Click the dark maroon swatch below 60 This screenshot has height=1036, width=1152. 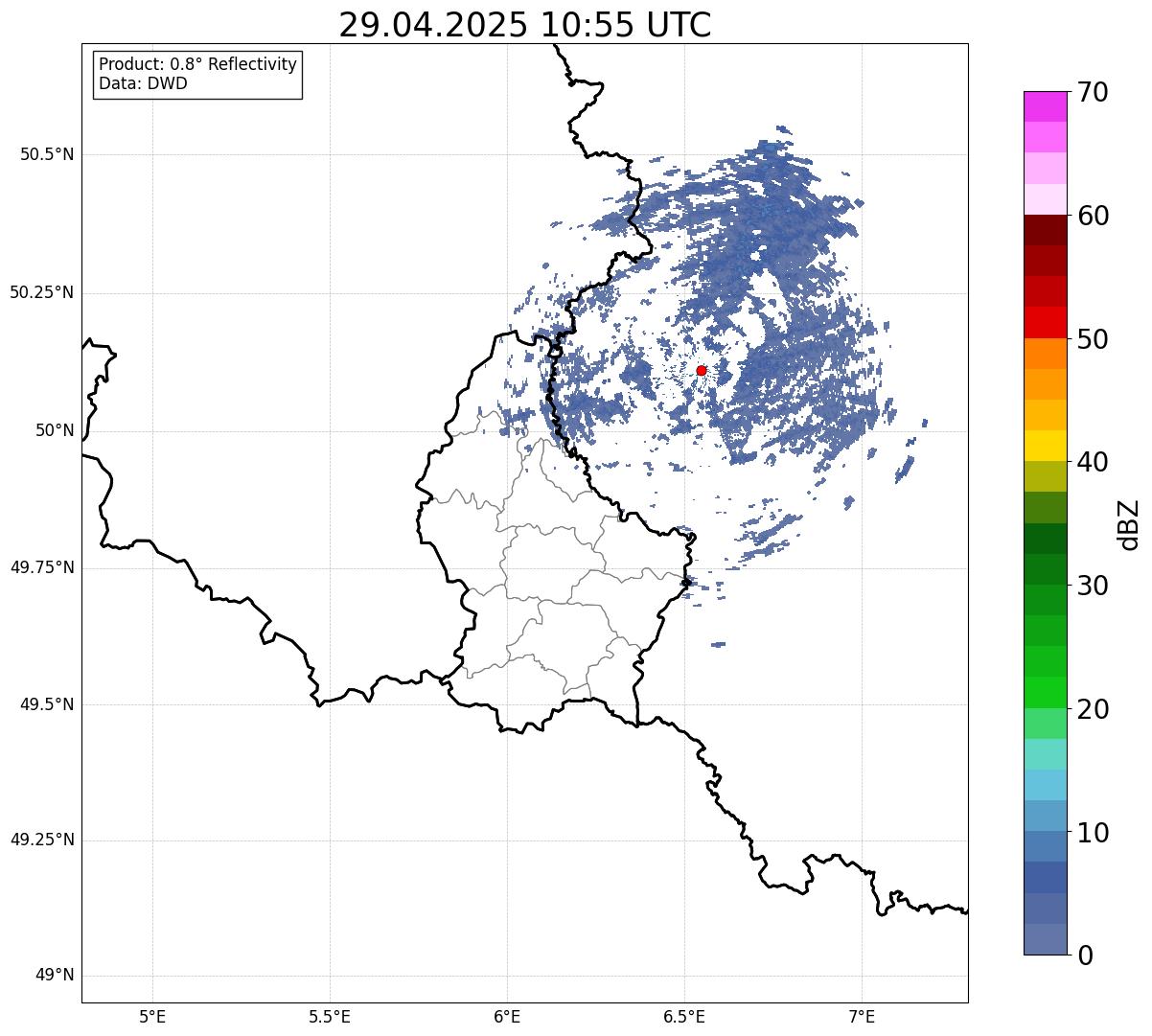(x=1045, y=230)
